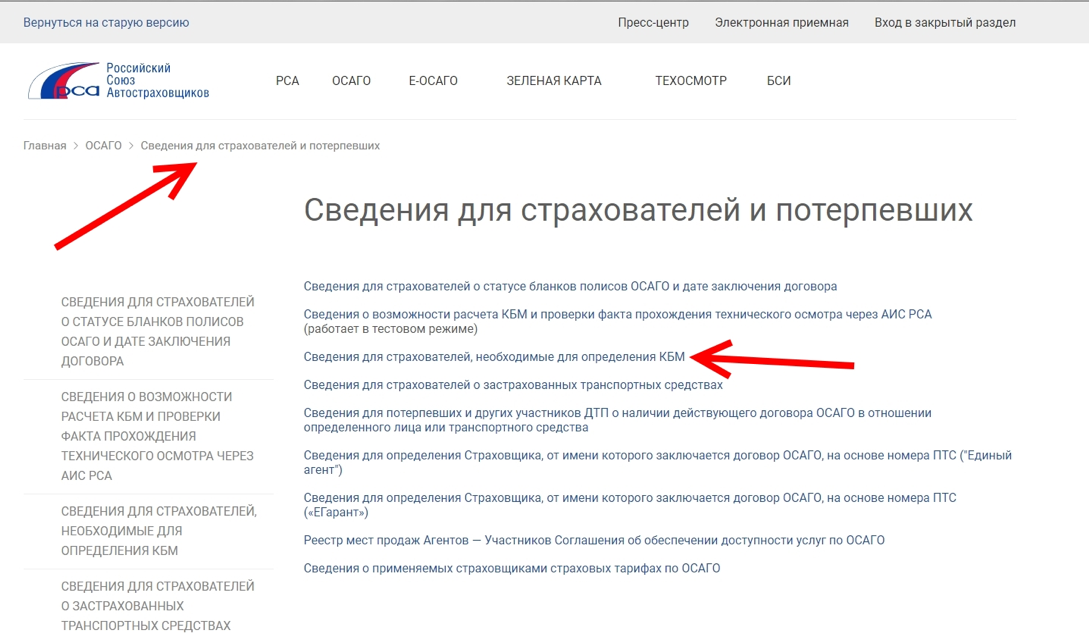Select sidebar item О ЗАСТРАХОВАННЫХ ТРАНСПОРТНЫХ СРЕДСТВАХ

pos(158,606)
